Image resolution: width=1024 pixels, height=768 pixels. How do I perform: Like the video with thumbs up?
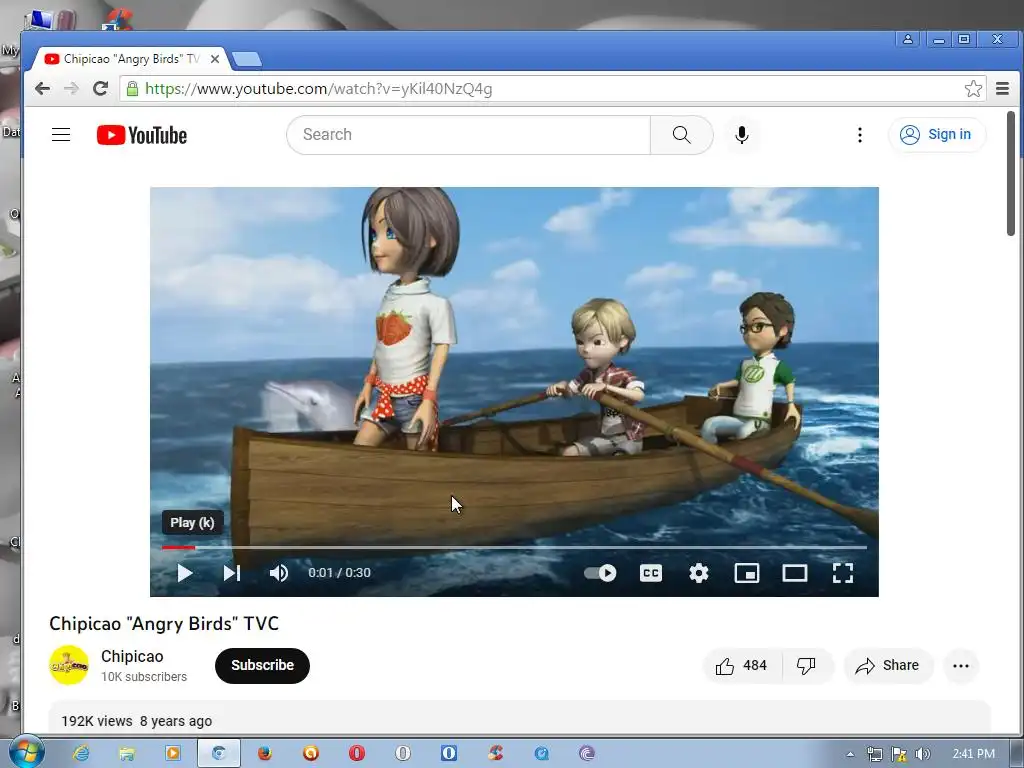(x=742, y=665)
